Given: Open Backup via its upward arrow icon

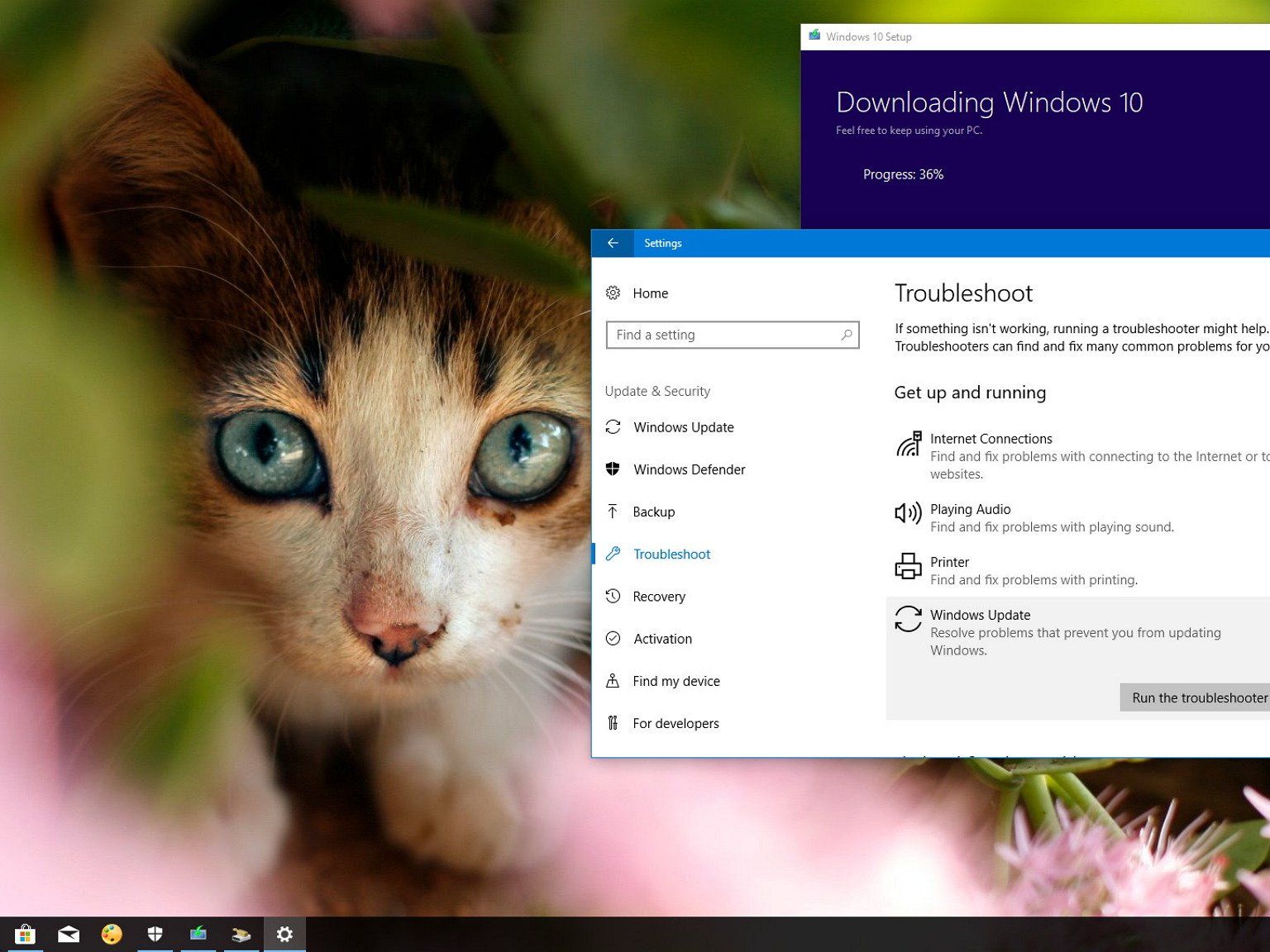Looking at the screenshot, I should (613, 512).
